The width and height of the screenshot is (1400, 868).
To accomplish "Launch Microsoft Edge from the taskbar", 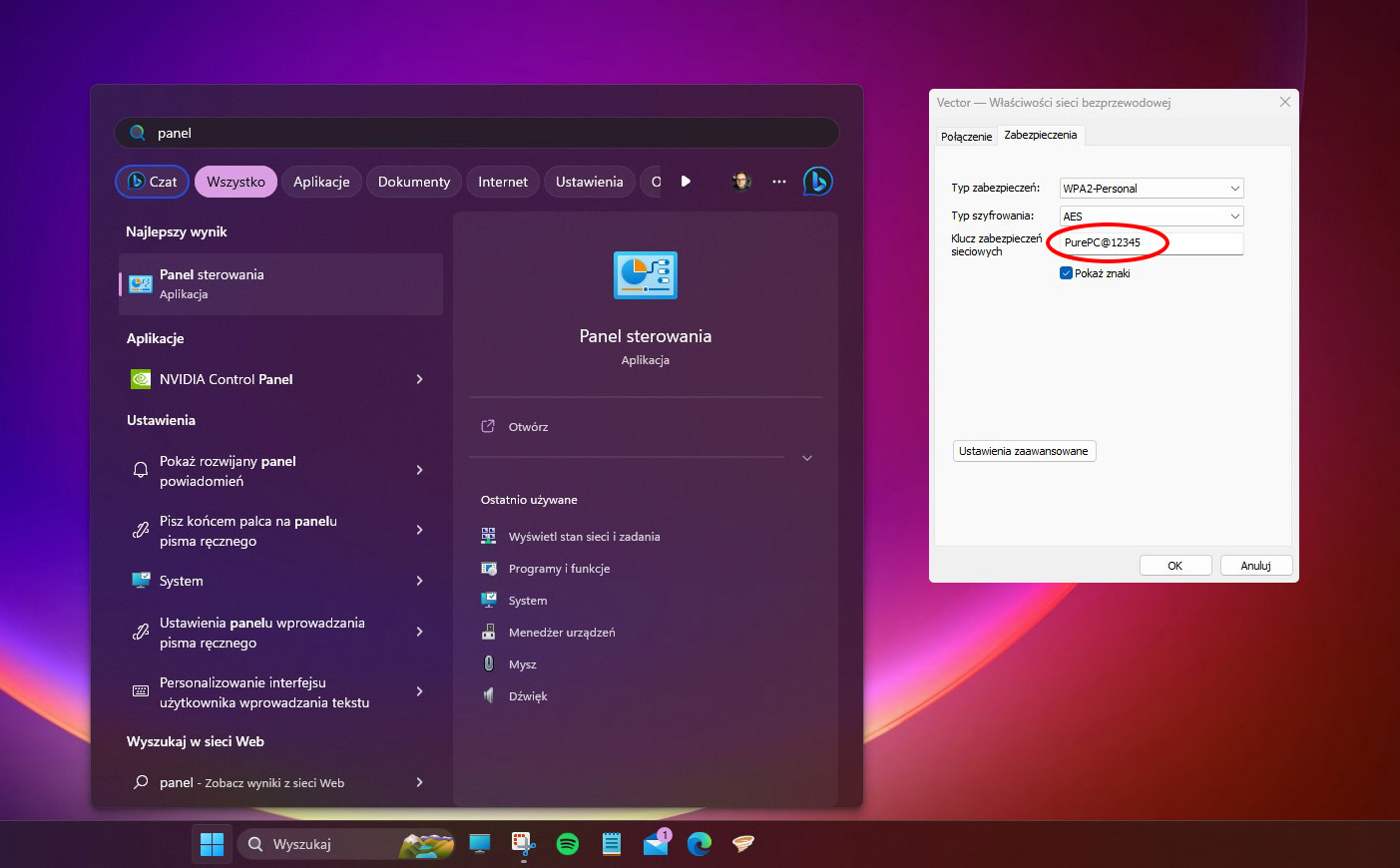I will [x=699, y=843].
